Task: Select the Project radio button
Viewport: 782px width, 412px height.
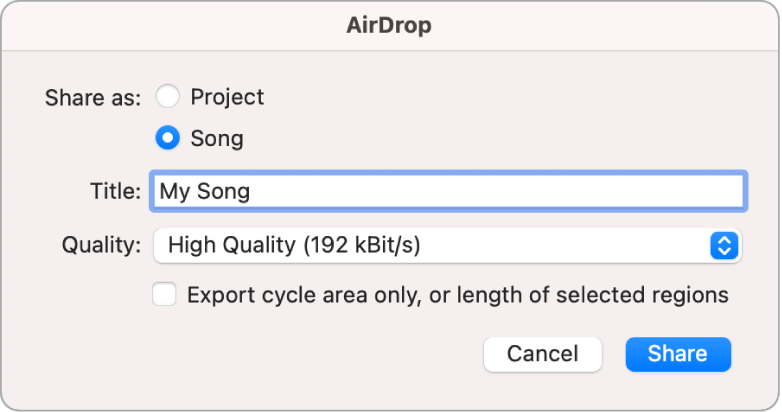Action: (x=167, y=97)
